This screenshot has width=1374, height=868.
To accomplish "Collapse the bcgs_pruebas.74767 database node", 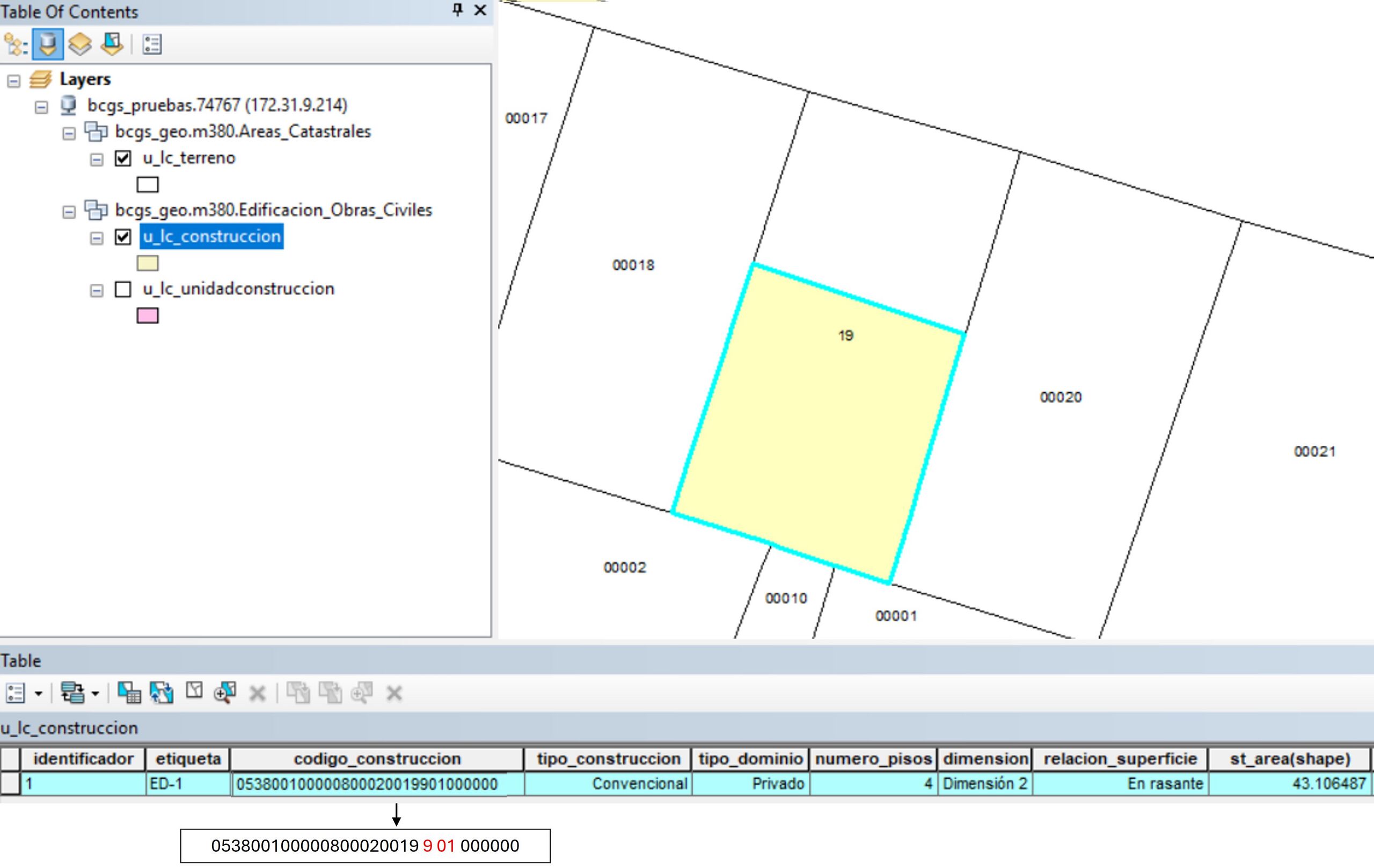I will pyautogui.click(x=41, y=107).
